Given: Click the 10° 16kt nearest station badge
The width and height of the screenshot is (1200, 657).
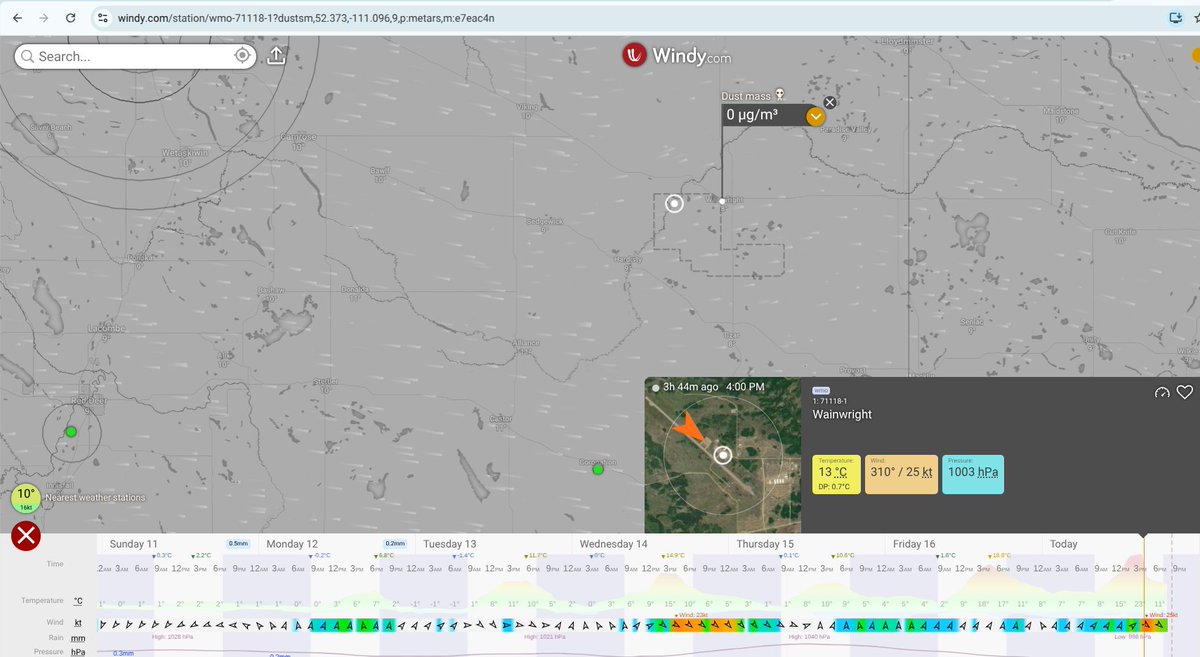Looking at the screenshot, I should (26, 498).
